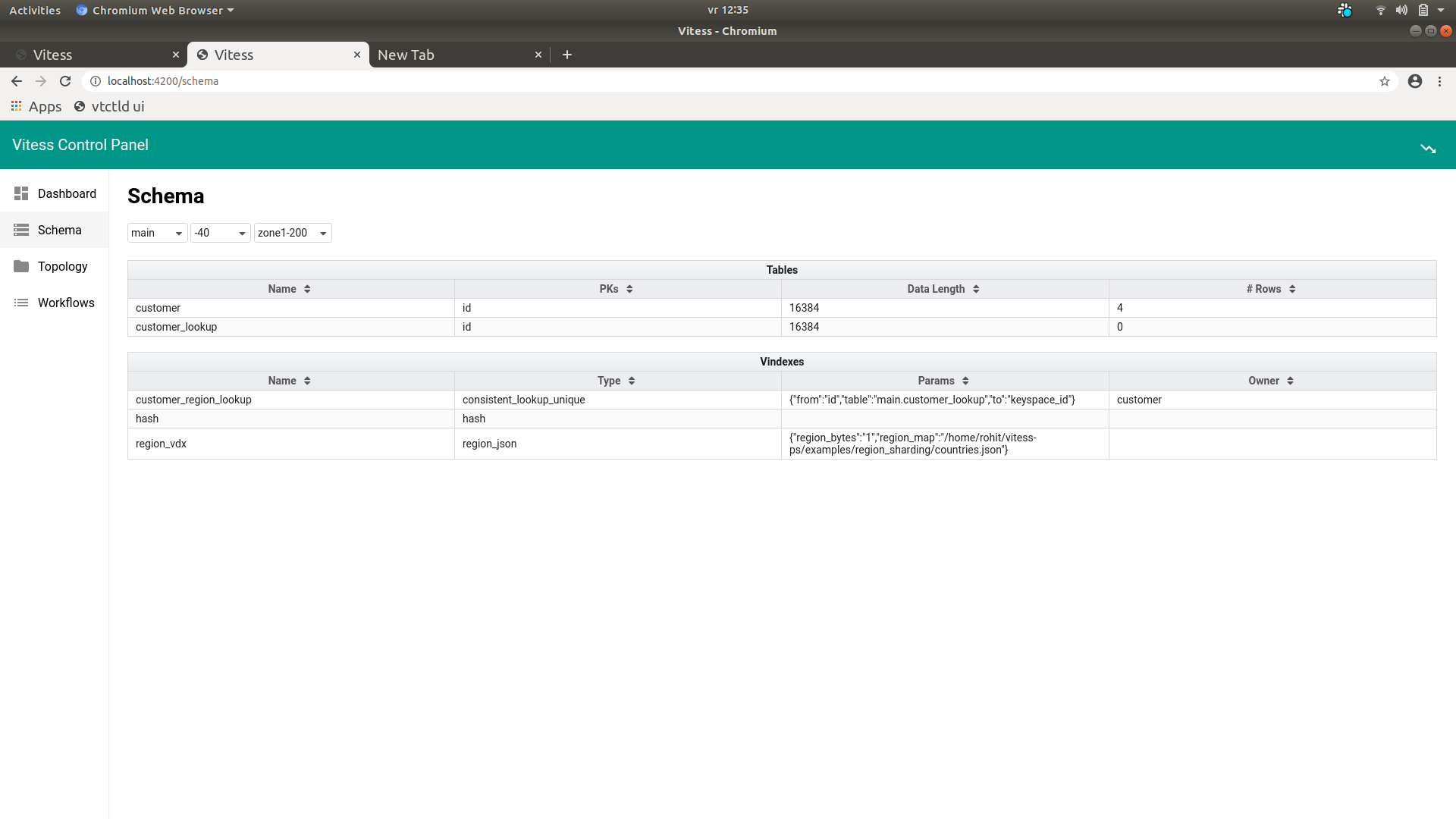The width and height of the screenshot is (1456, 819).
Task: Click the Workflows list icon
Action: [21, 303]
